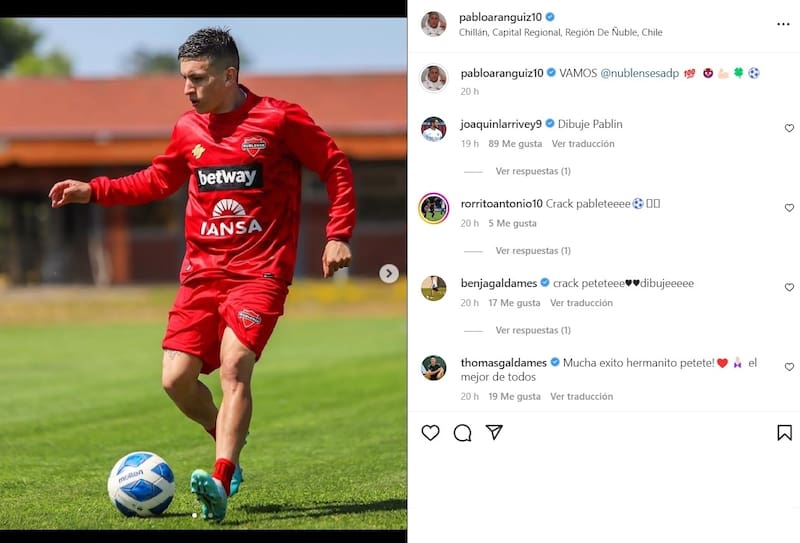
Task: Open the pabloaranguiz10 header username
Action: tap(500, 17)
